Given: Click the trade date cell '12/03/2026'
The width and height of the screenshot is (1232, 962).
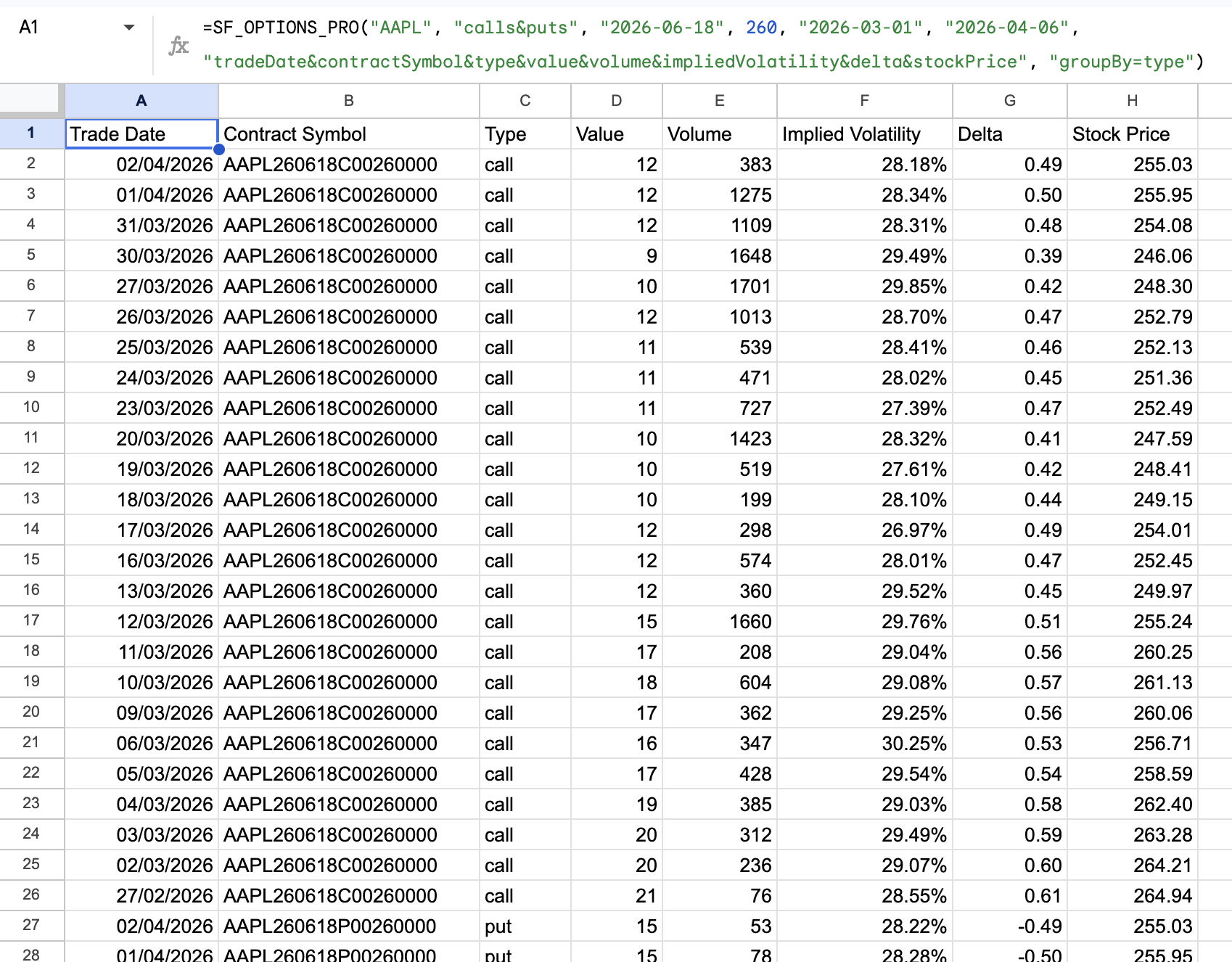Looking at the screenshot, I should [141, 622].
